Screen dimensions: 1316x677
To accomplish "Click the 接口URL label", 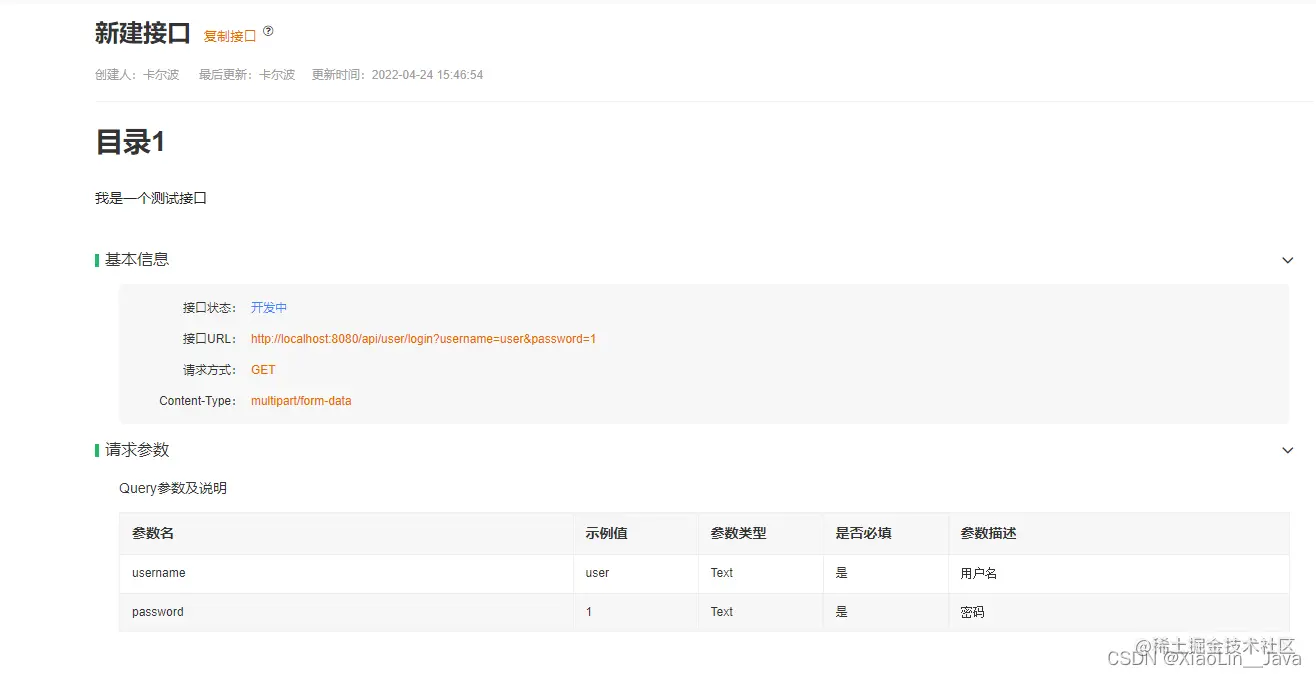I will 210,339.
